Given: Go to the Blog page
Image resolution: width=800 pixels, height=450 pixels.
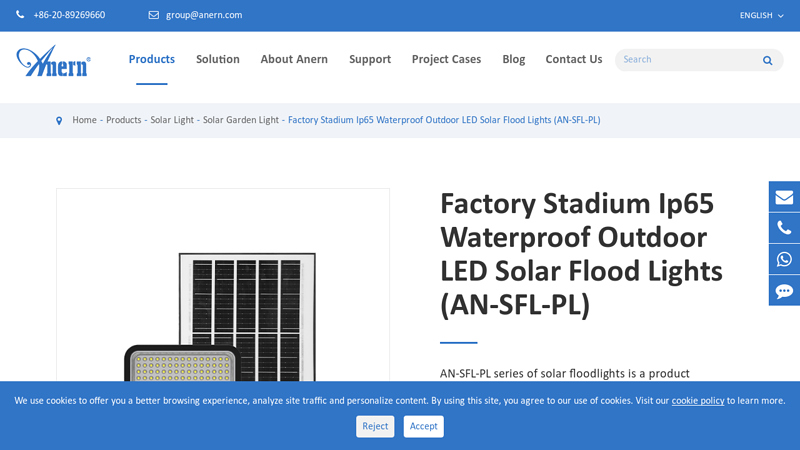Looking at the screenshot, I should click(x=513, y=59).
